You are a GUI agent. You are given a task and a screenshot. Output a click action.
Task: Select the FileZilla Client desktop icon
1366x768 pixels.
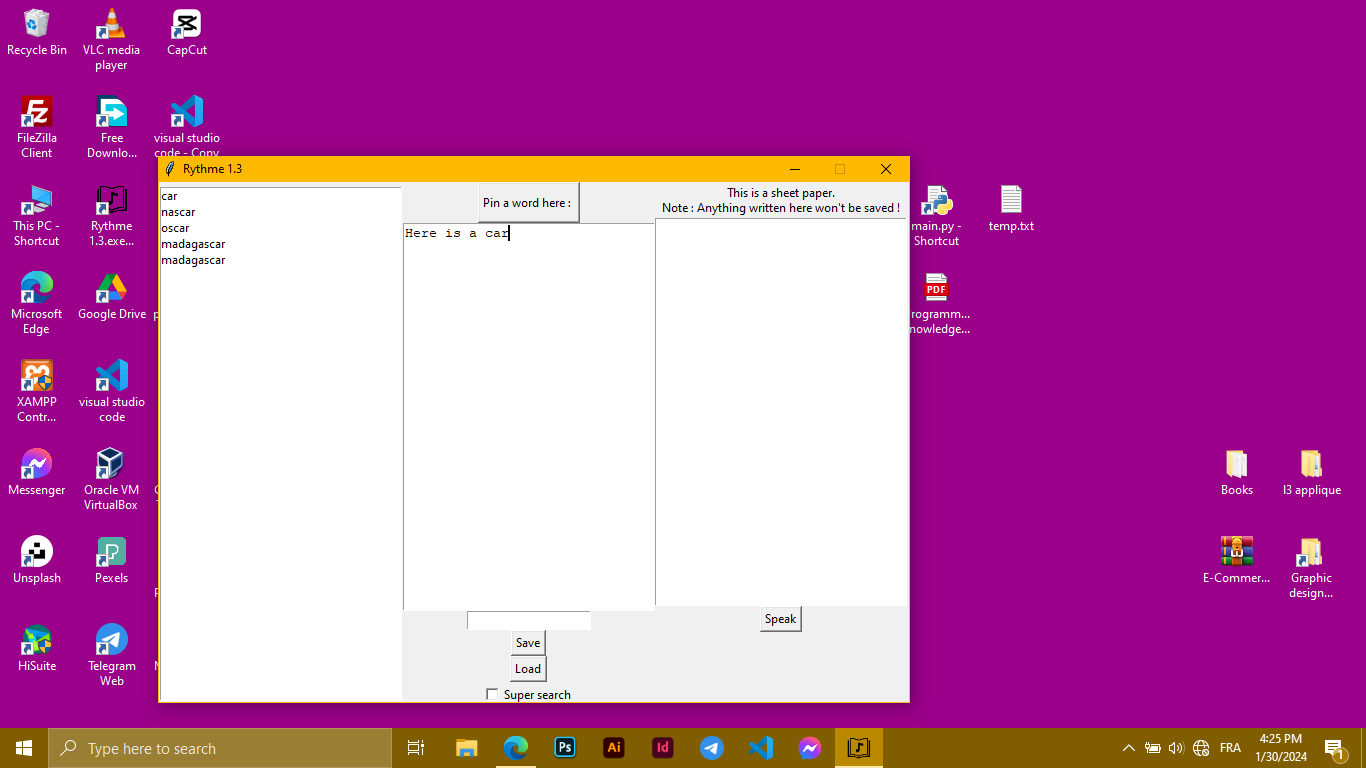[x=37, y=127]
